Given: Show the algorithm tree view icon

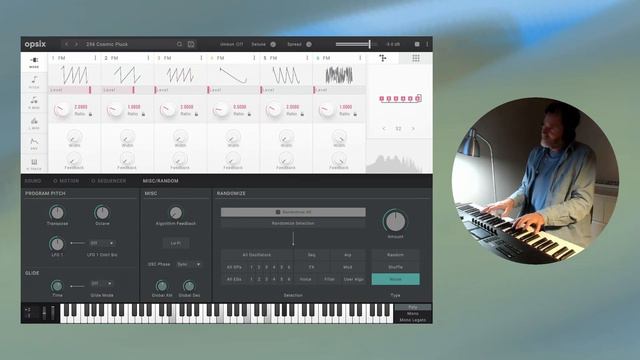Looking at the screenshot, I should tap(382, 58).
